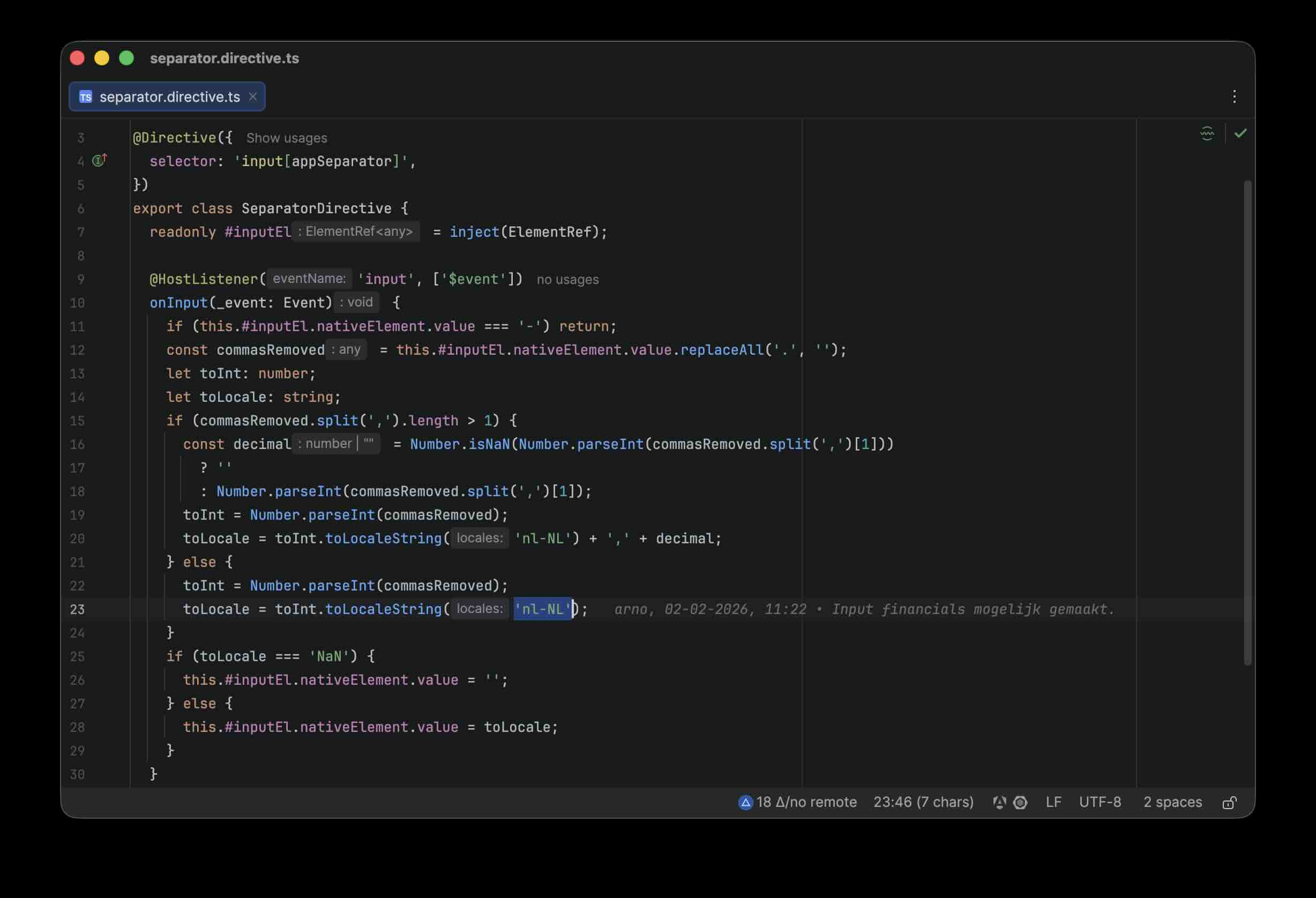This screenshot has height=898, width=1316.
Task: Click the isNaN call on line 16
Action: [489, 445]
